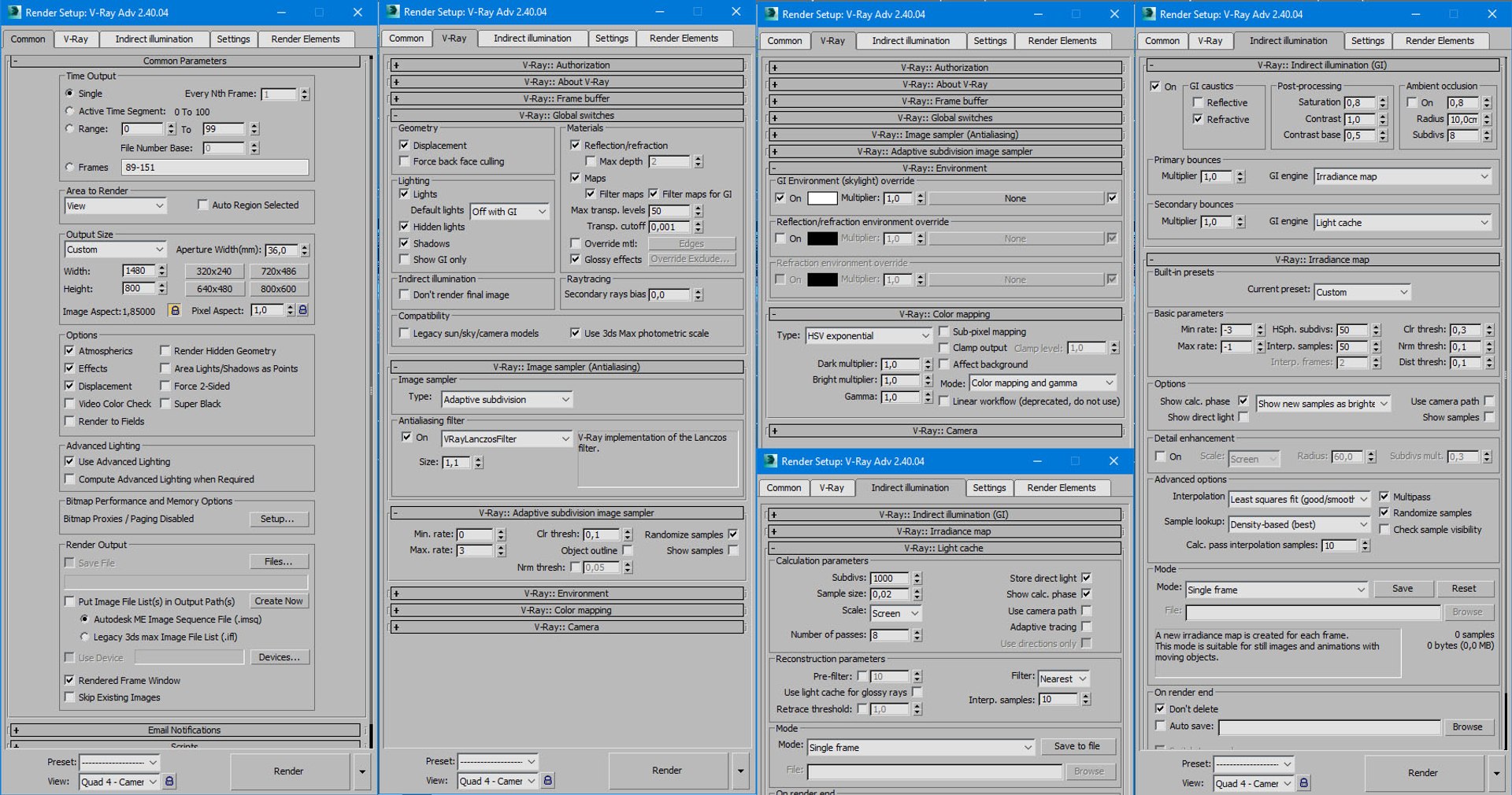Image resolution: width=1512 pixels, height=795 pixels.
Task: Open Secondary bounces GI engine Light cache dropdown
Action: [1403, 223]
